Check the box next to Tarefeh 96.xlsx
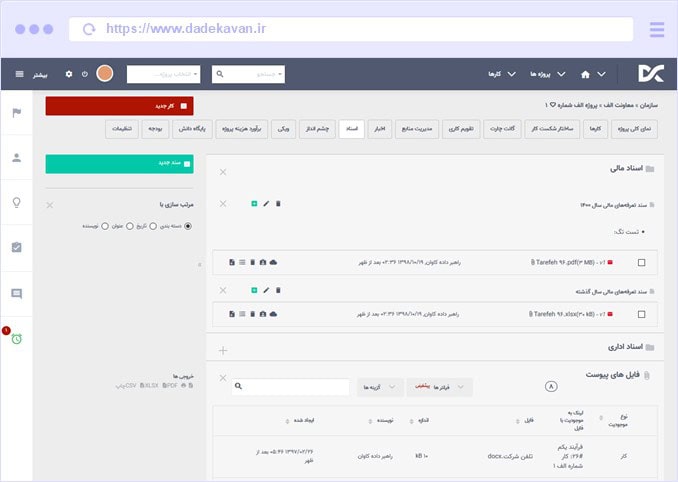 coord(641,314)
